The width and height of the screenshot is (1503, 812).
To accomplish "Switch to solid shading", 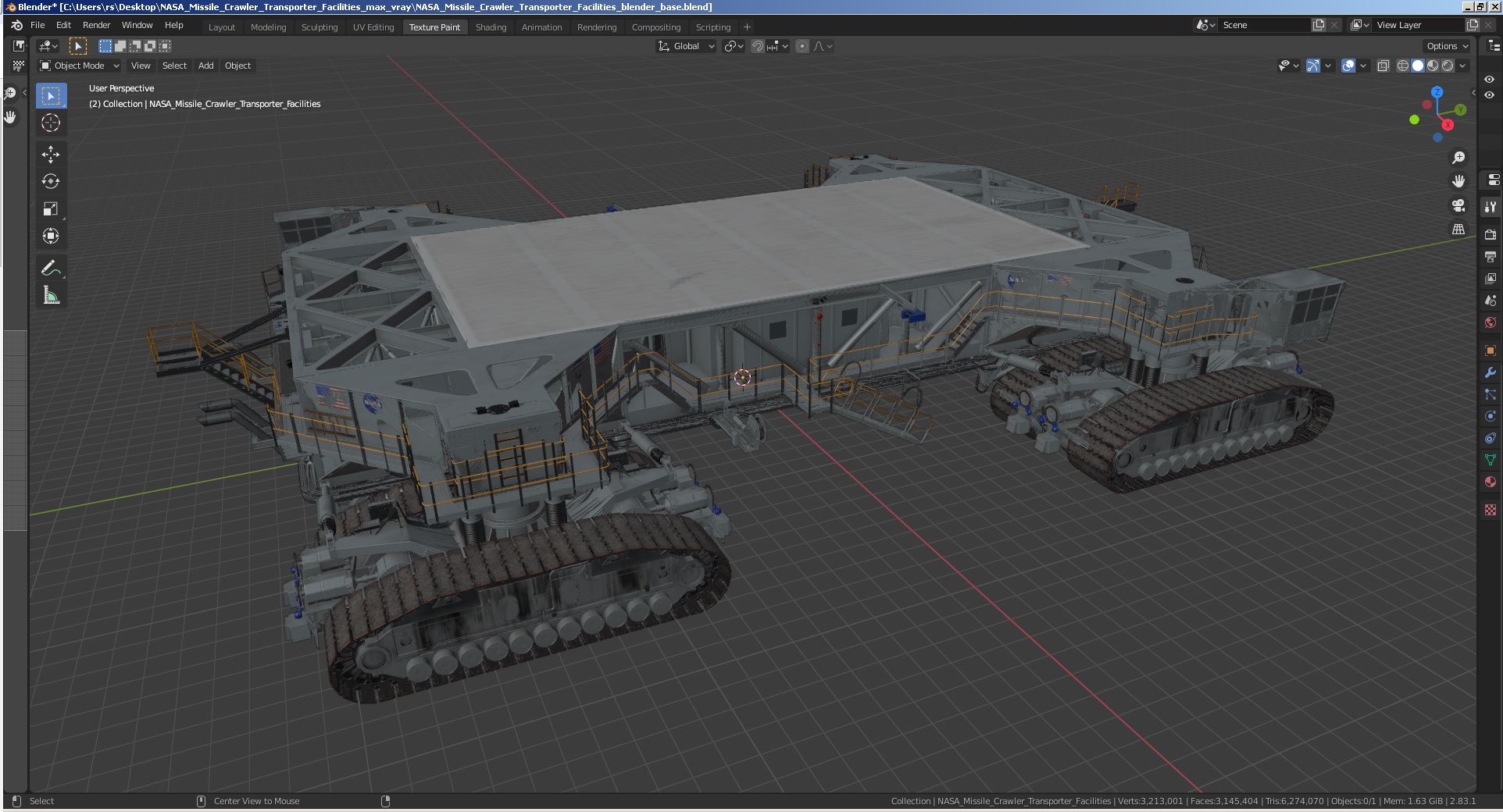I will click(1418, 66).
